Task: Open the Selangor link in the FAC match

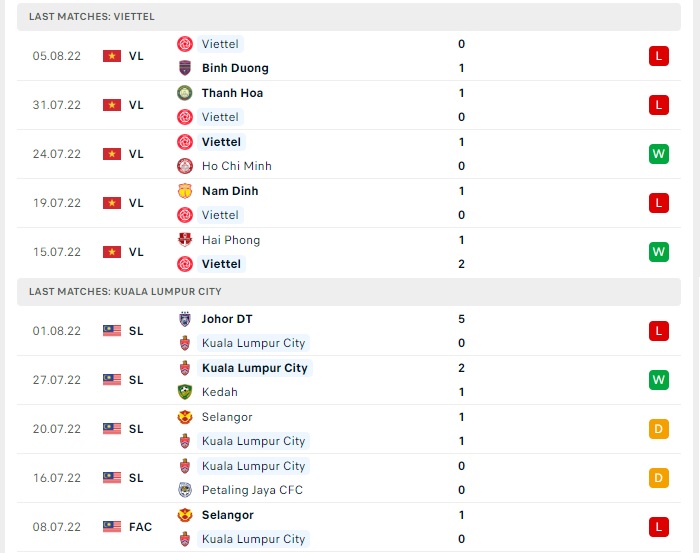Action: [228, 515]
